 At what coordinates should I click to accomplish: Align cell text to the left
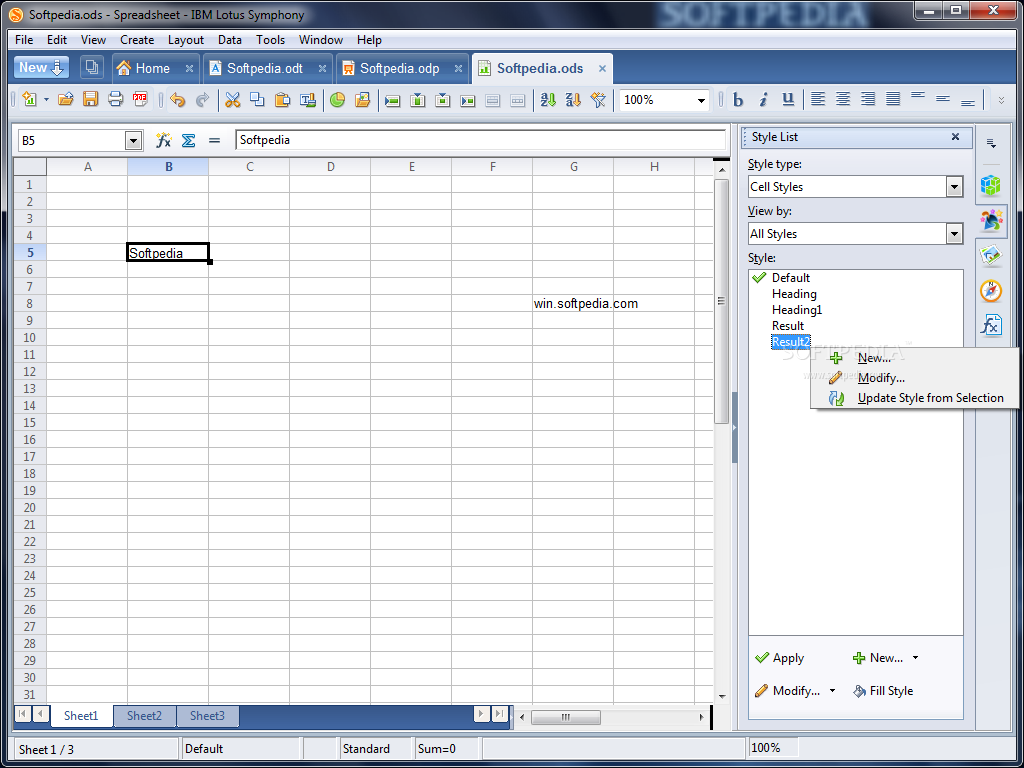tap(818, 100)
